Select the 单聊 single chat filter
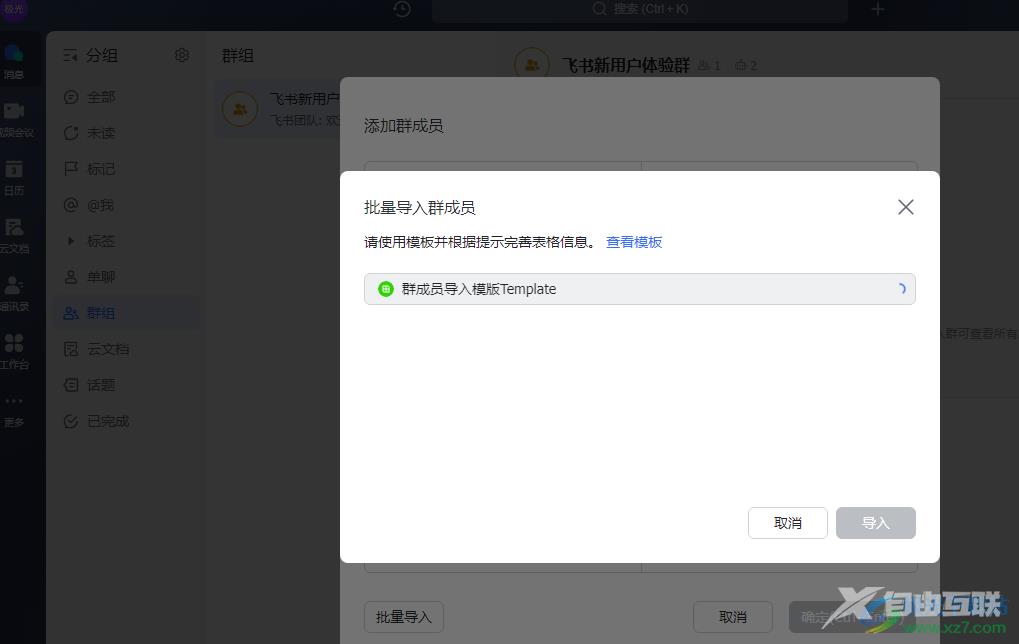 pyautogui.click(x=127, y=277)
